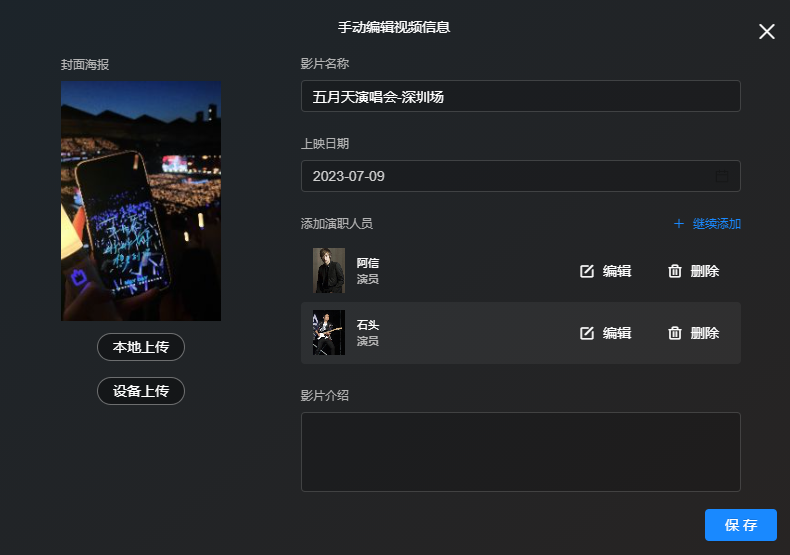
Task: Focus the 影片名称 input field
Action: coord(520,96)
